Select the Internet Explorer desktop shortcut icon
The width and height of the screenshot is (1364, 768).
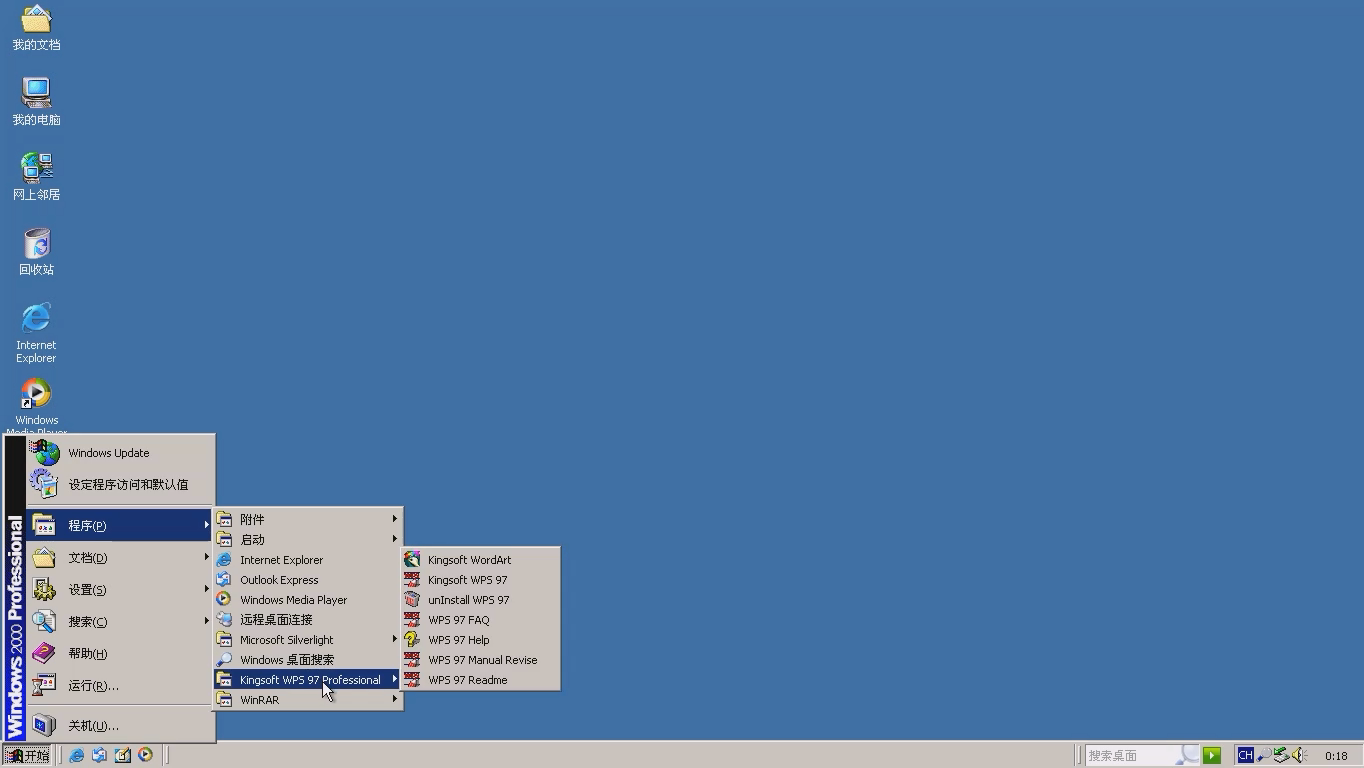[36, 333]
